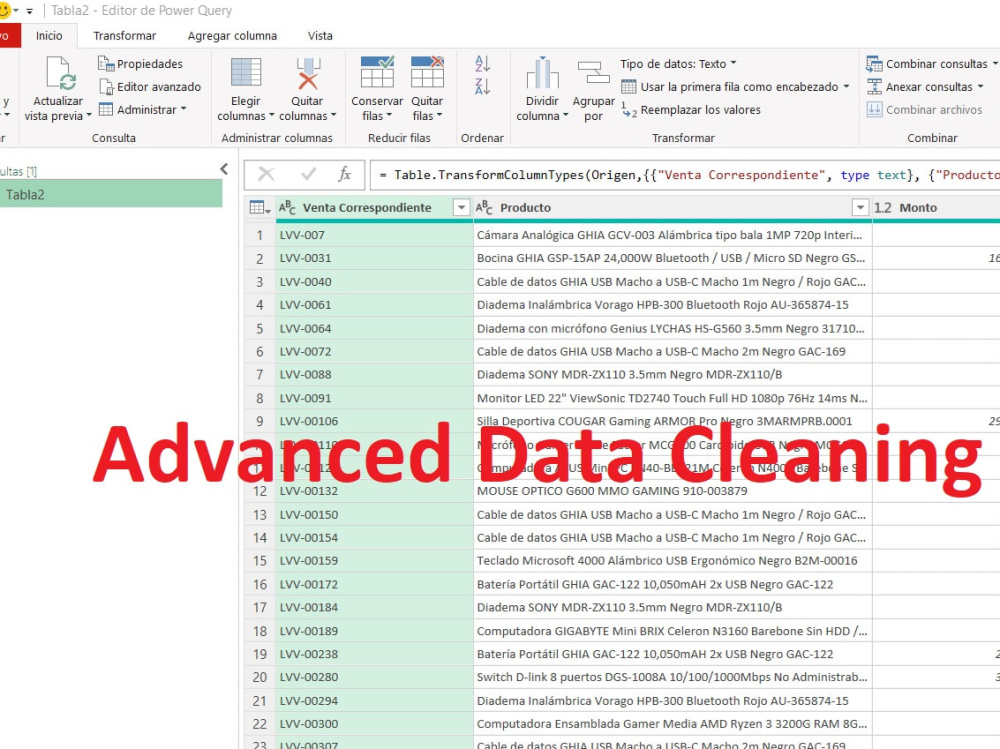Viewport: 1000px width, 749px height.
Task: Click the fx function icon
Action: tap(344, 174)
